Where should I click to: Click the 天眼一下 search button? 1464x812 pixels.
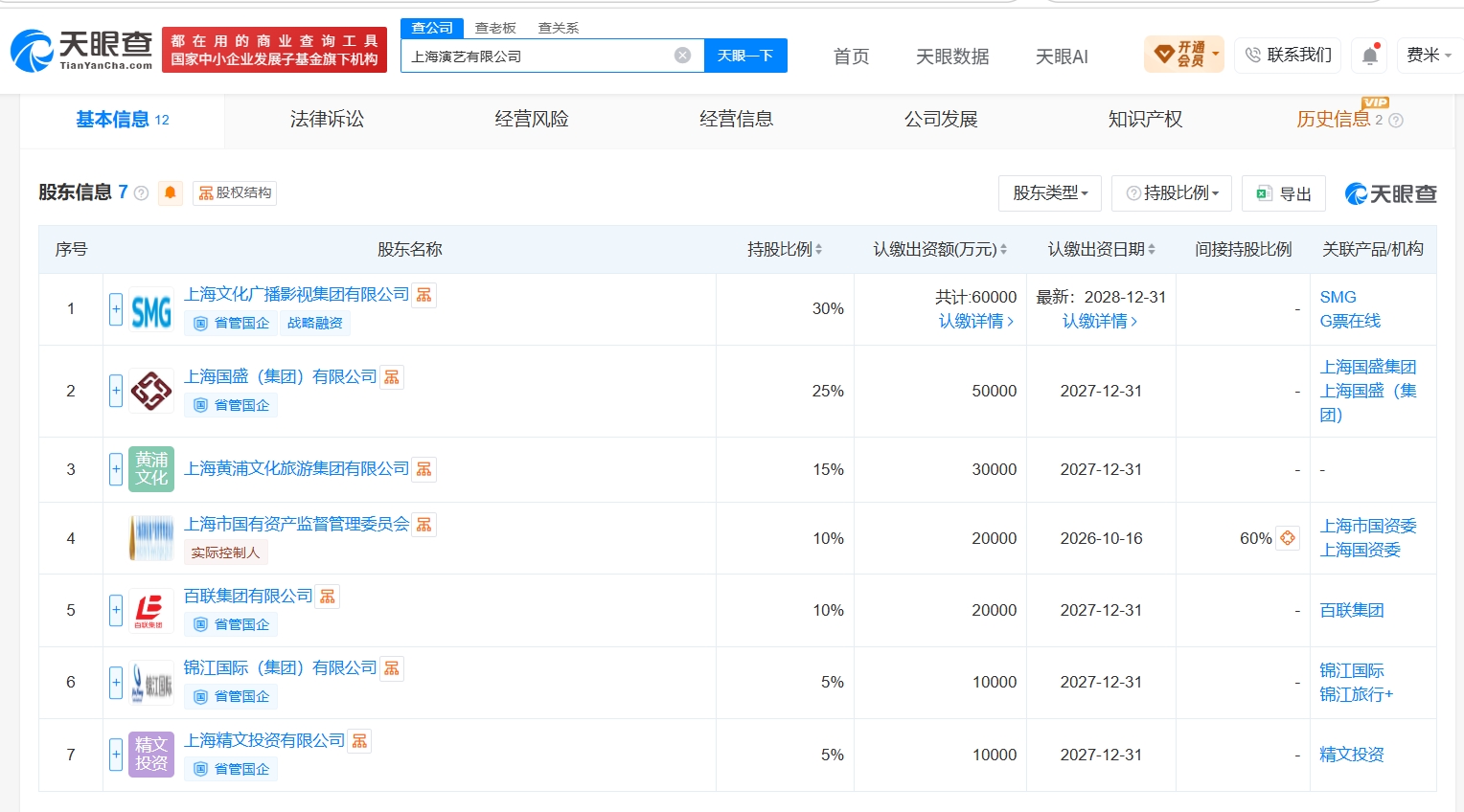point(745,56)
